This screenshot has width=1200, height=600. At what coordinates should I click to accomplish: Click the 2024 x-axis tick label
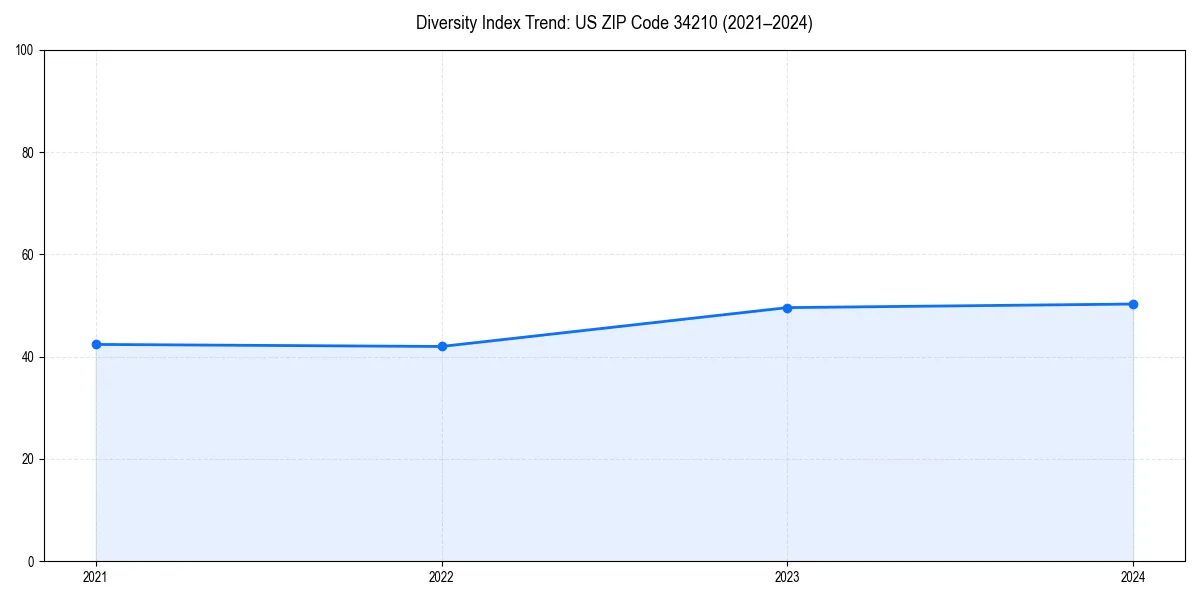click(x=1133, y=576)
